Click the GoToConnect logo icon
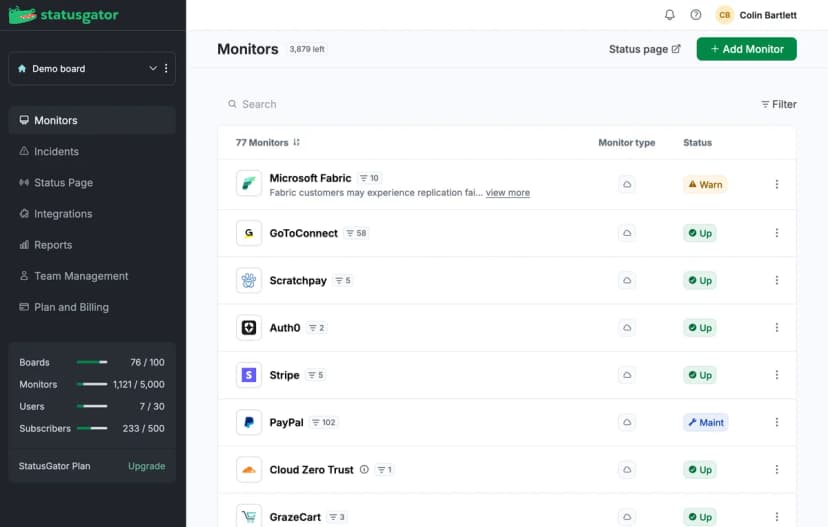The image size is (828, 527). (249, 233)
